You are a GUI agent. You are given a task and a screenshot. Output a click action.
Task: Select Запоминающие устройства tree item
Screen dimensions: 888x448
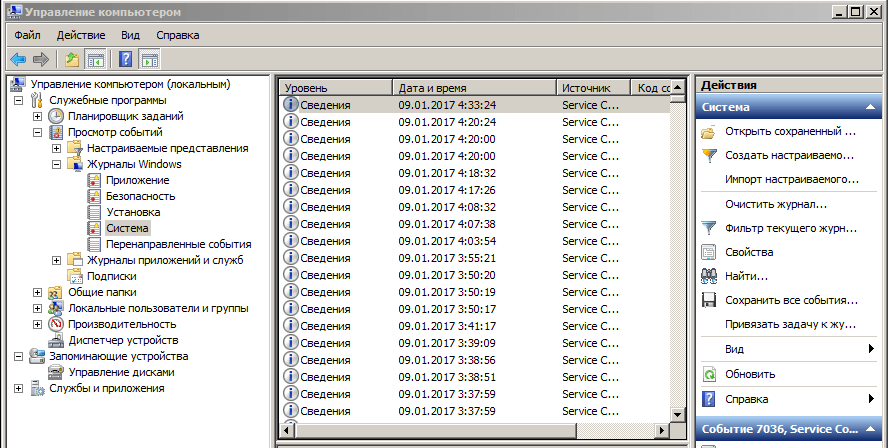coord(118,356)
